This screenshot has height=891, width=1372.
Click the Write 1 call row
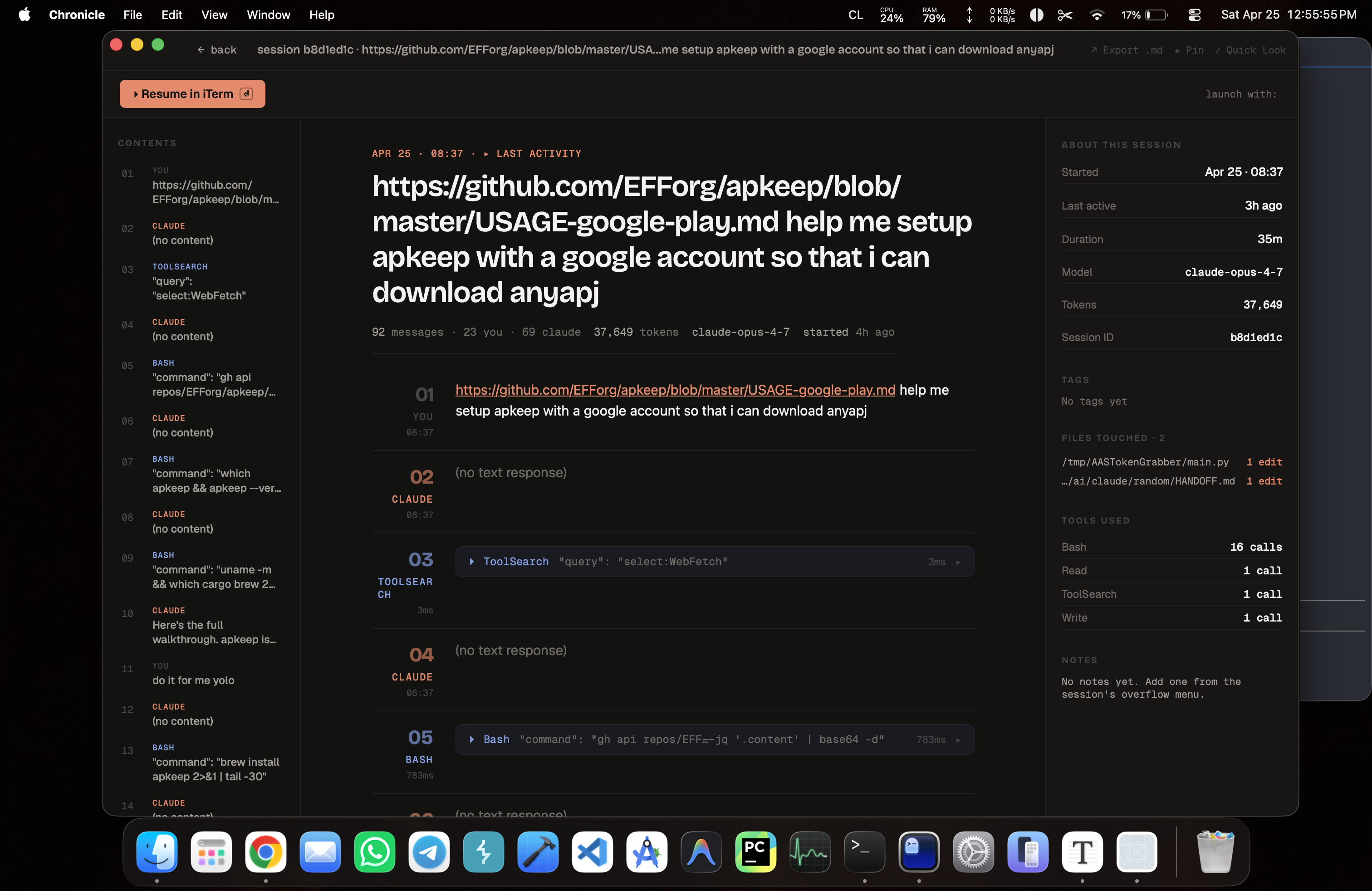pyautogui.click(x=1172, y=618)
